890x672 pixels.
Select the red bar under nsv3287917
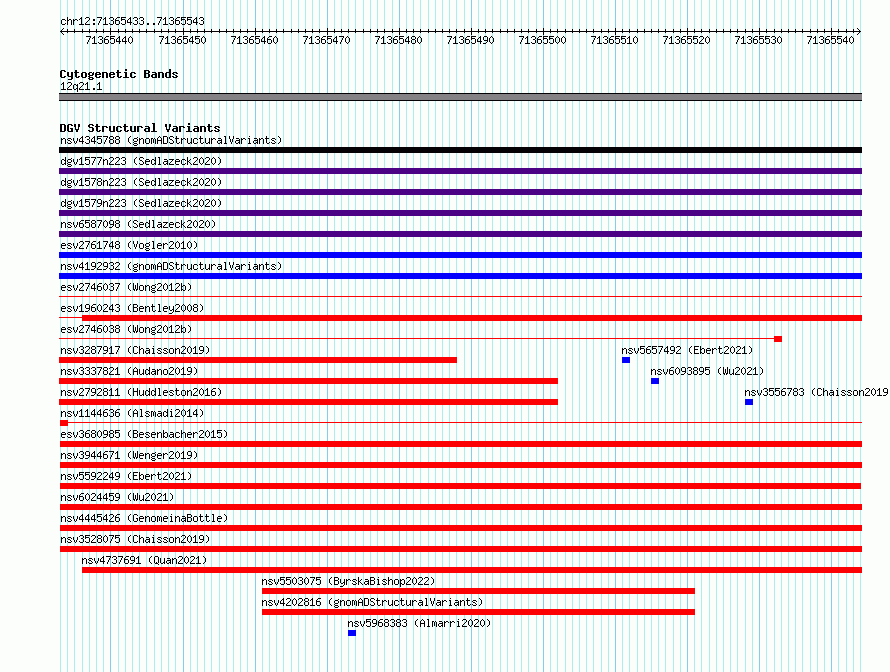pyautogui.click(x=258, y=360)
